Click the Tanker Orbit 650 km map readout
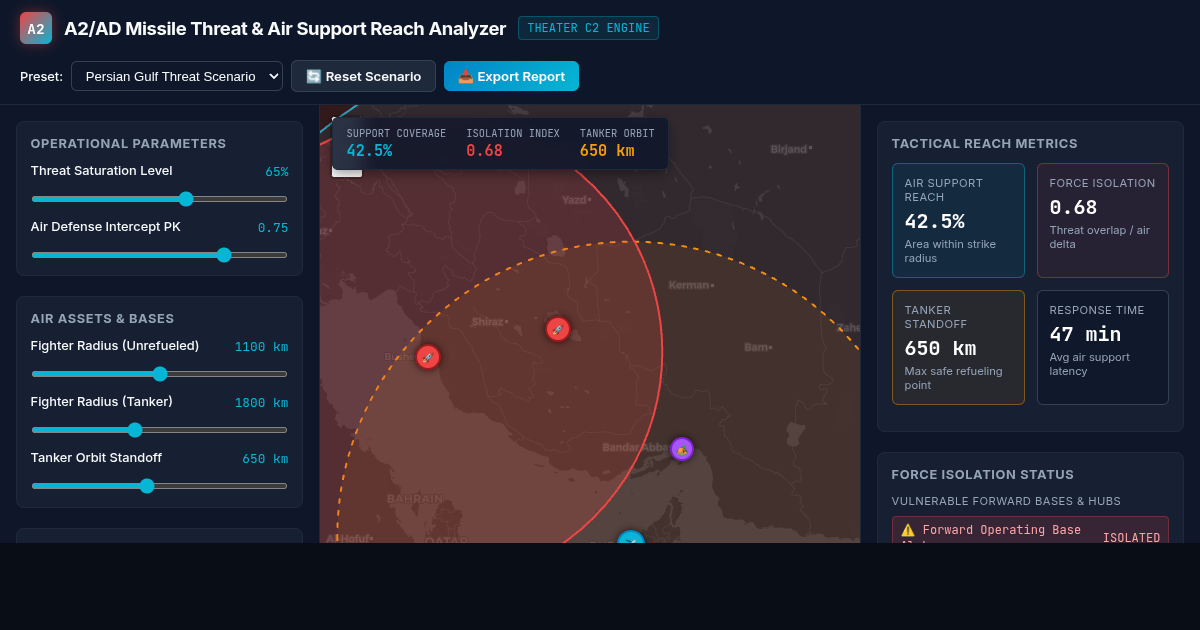The height and width of the screenshot is (630, 1200). 617,143
